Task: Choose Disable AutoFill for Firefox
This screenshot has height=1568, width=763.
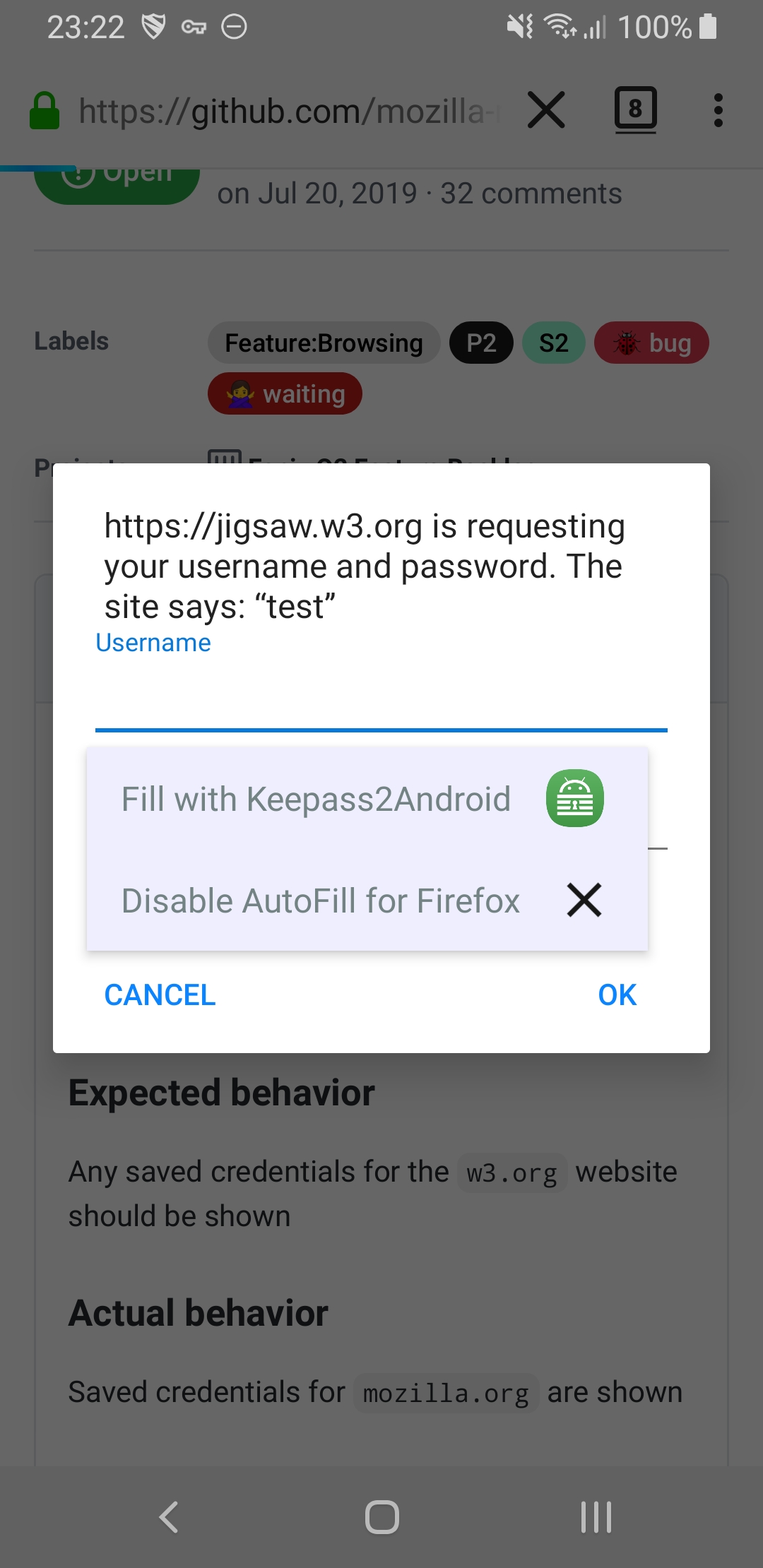Action: 367,901
